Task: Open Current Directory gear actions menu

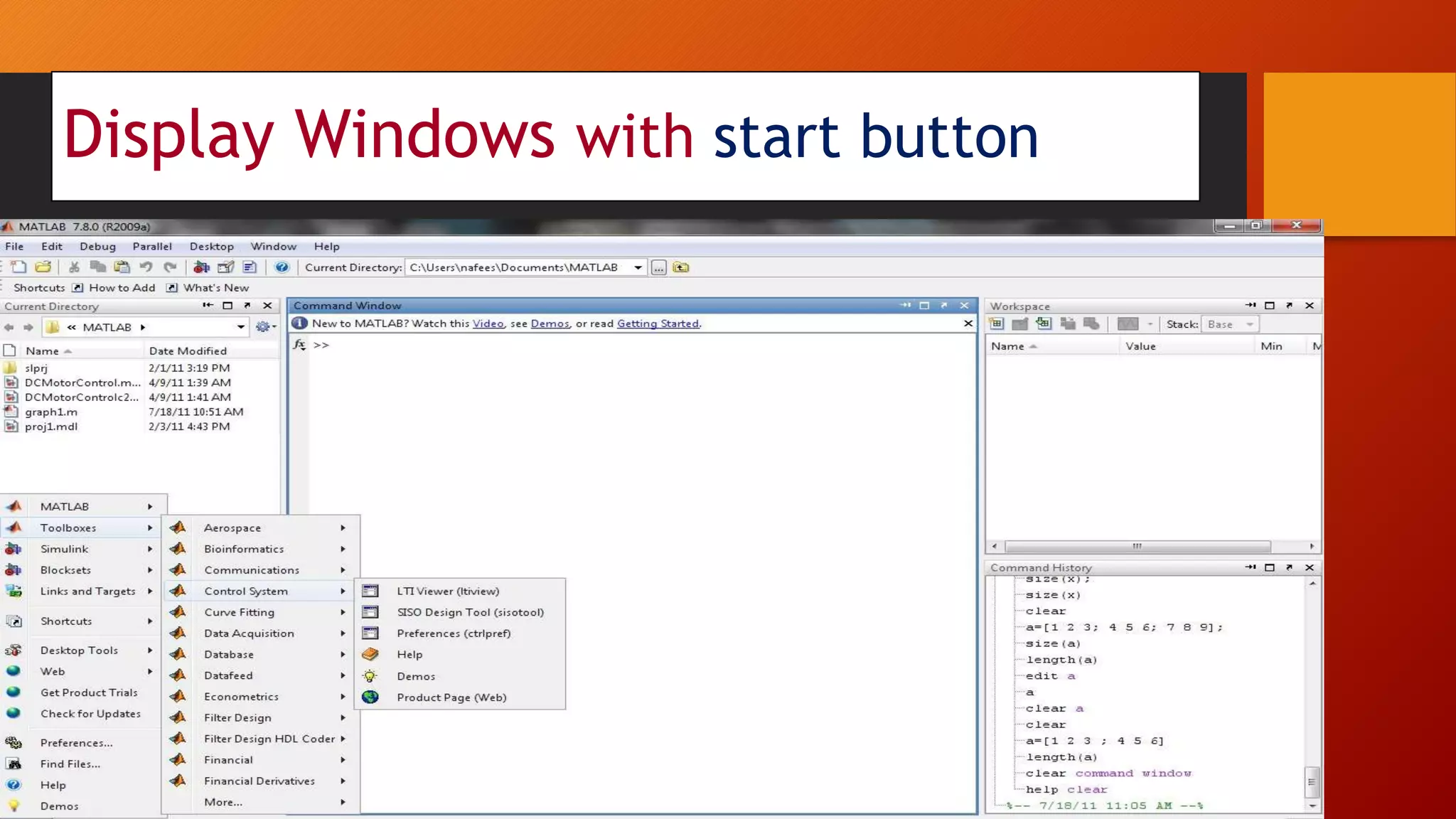Action: 265,327
